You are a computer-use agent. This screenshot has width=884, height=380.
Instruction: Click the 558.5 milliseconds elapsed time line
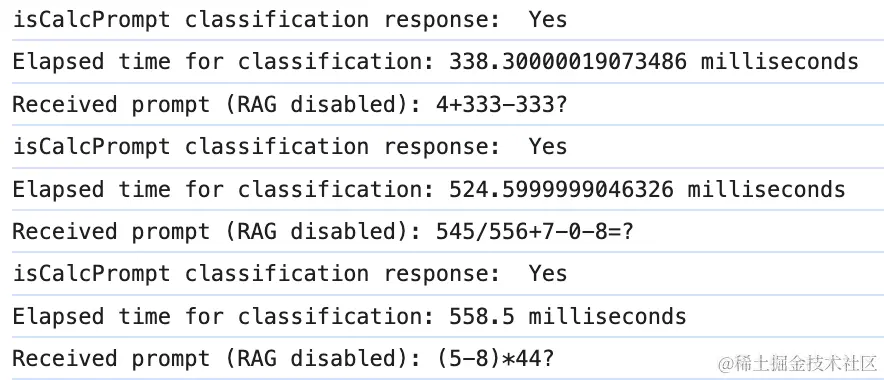(x=442, y=316)
